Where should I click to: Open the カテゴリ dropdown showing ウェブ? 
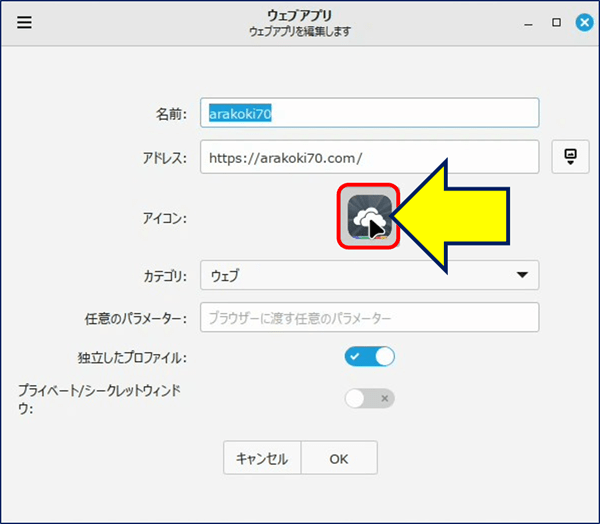[370, 275]
